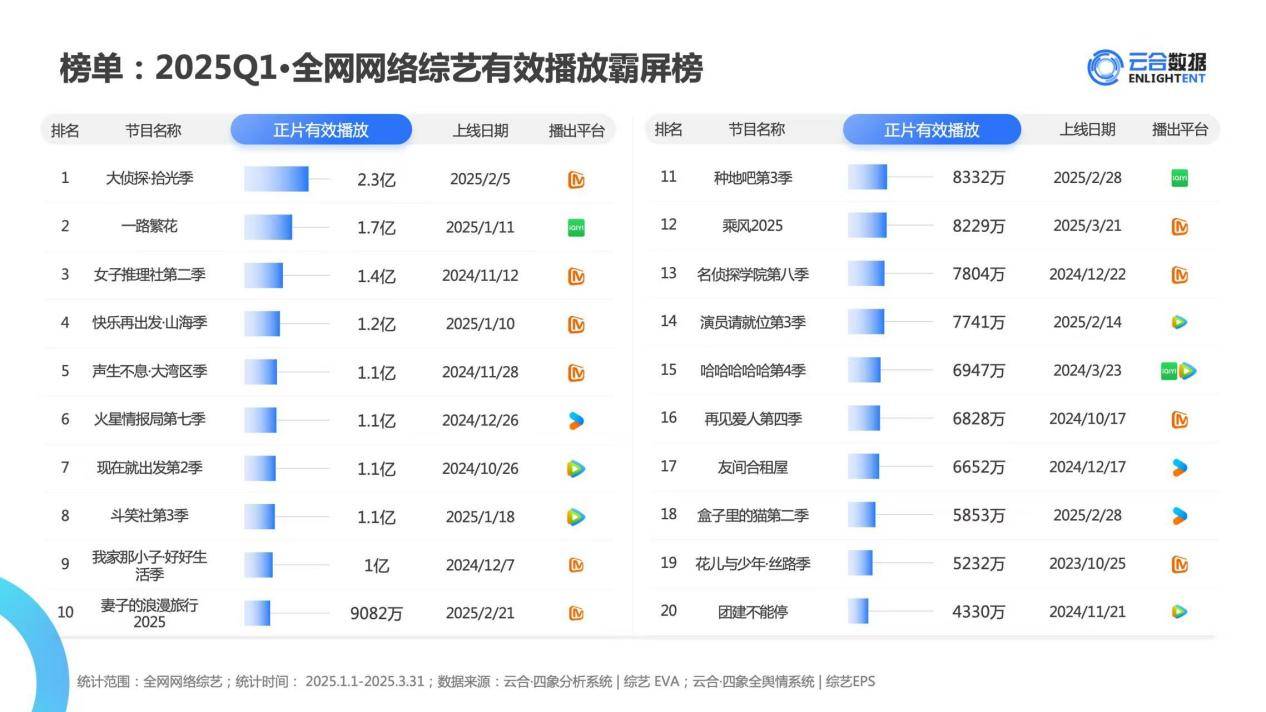Click the blue playback bar for 团建不能停
The height and width of the screenshot is (712, 1266).
[858, 611]
